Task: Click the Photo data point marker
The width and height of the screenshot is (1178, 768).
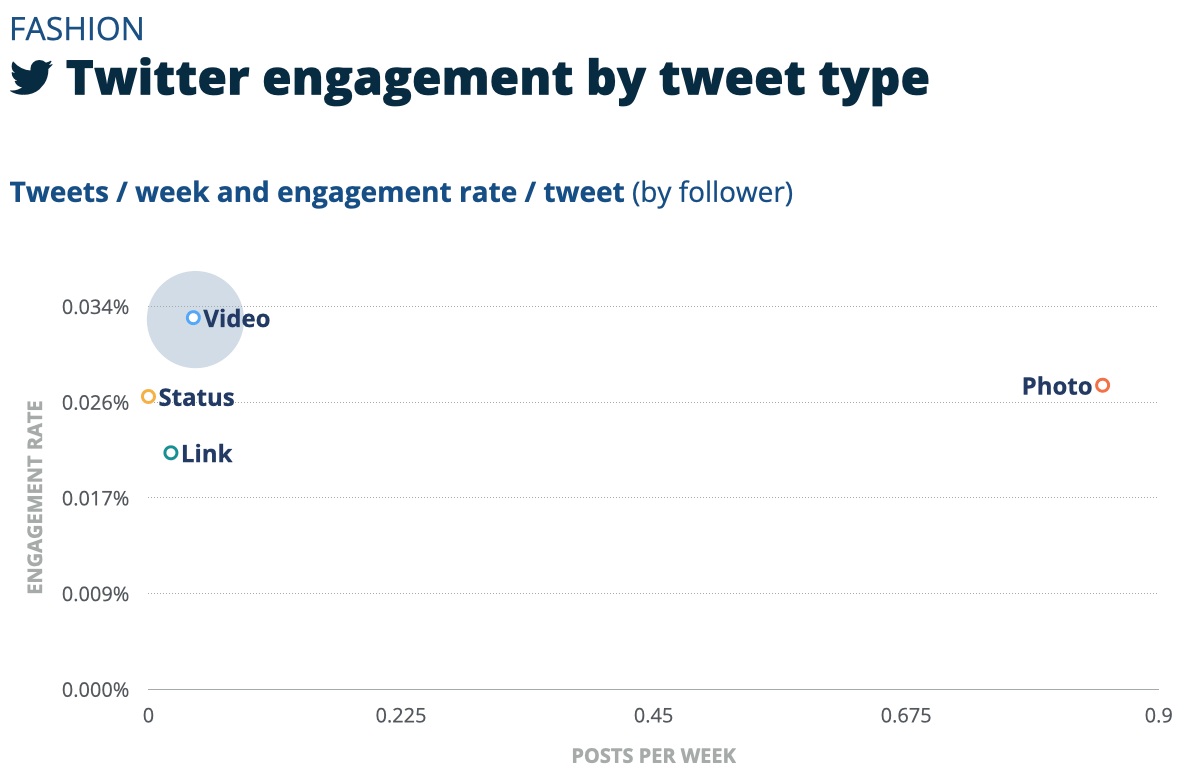Action: [x=1102, y=386]
